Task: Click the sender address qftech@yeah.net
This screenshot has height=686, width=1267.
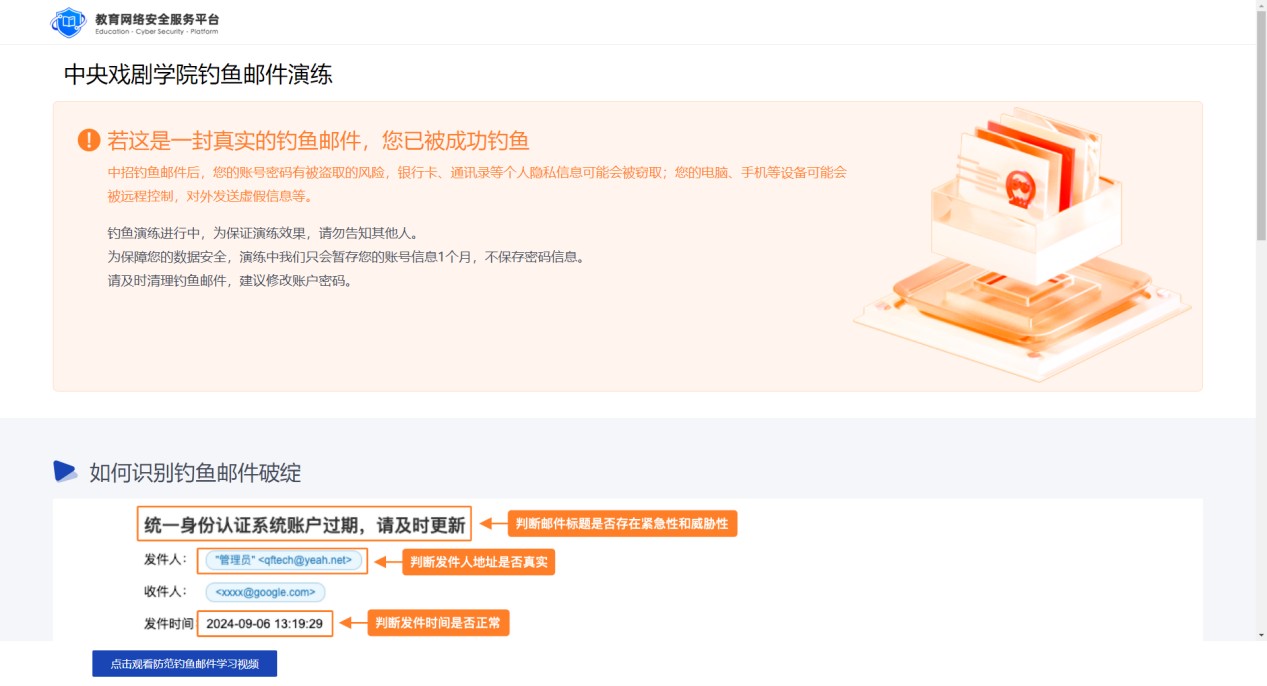Action: pos(283,560)
